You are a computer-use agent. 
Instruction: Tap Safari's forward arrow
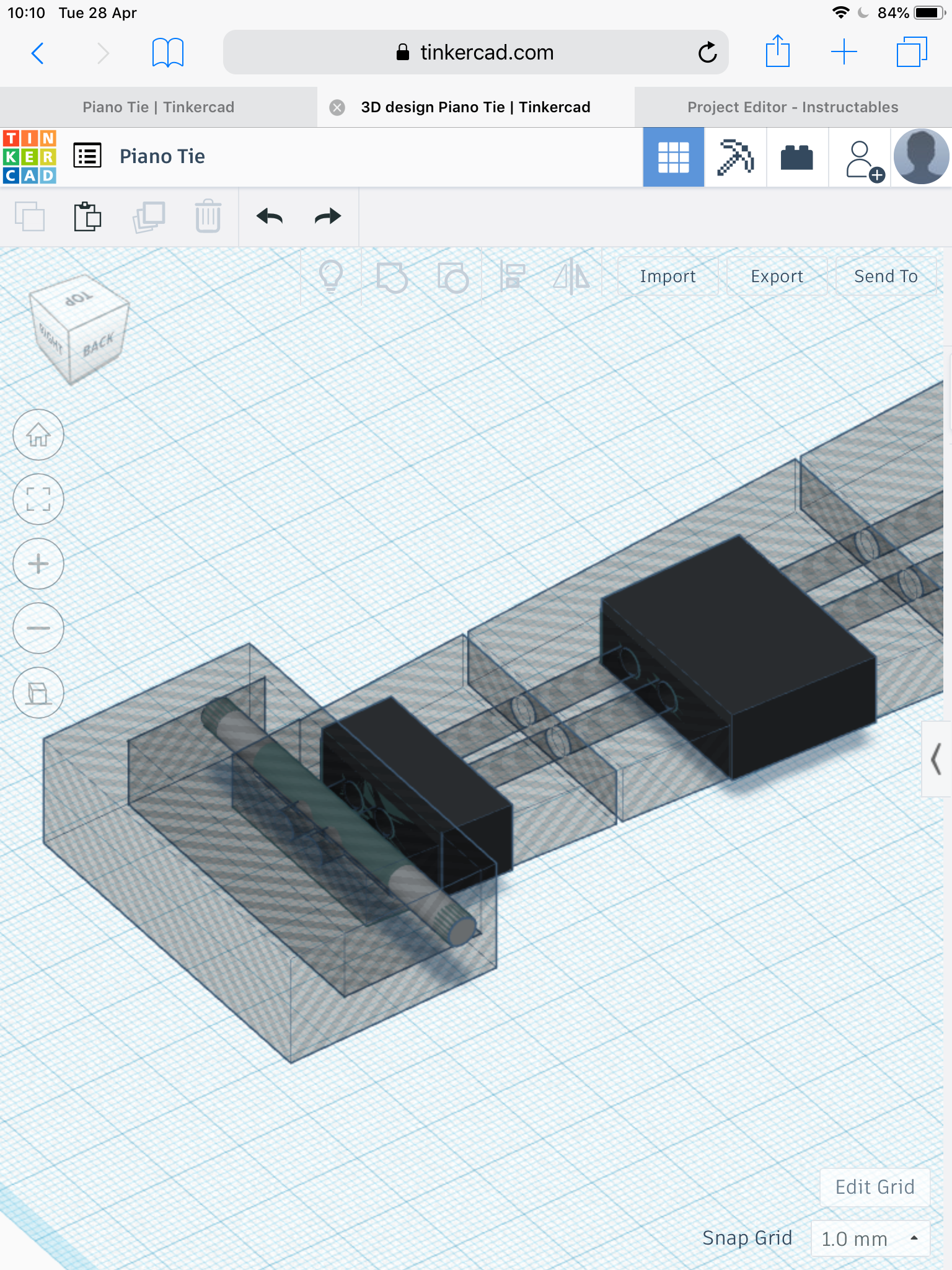pyautogui.click(x=103, y=53)
